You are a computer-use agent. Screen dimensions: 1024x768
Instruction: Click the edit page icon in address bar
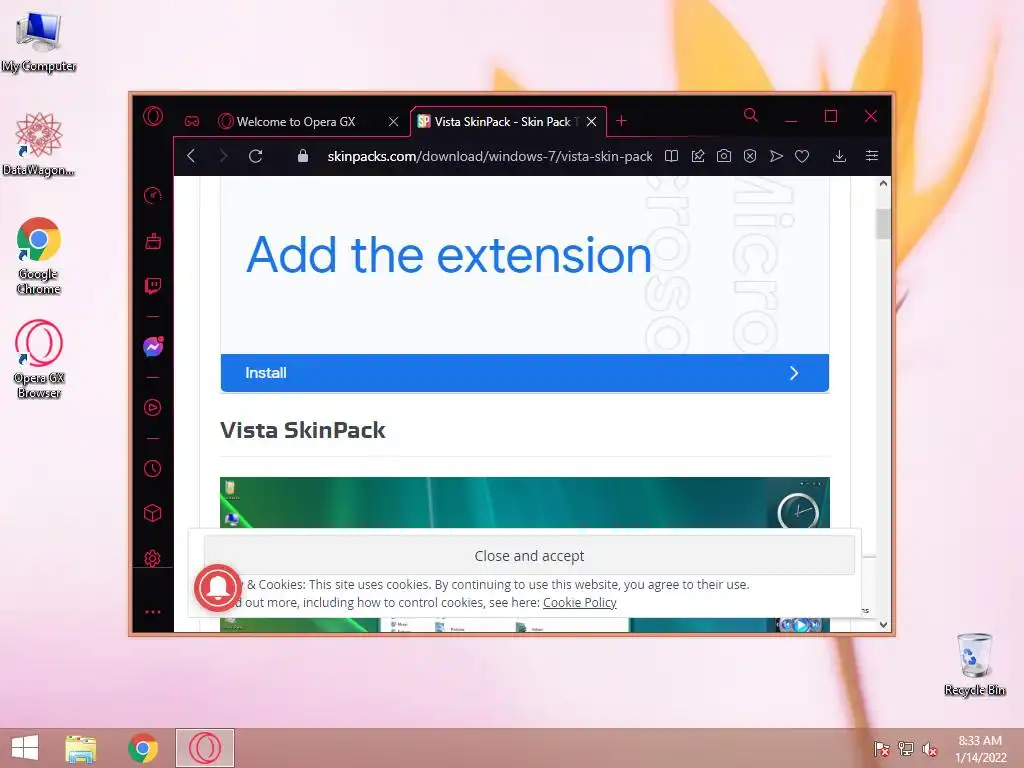[x=698, y=156]
